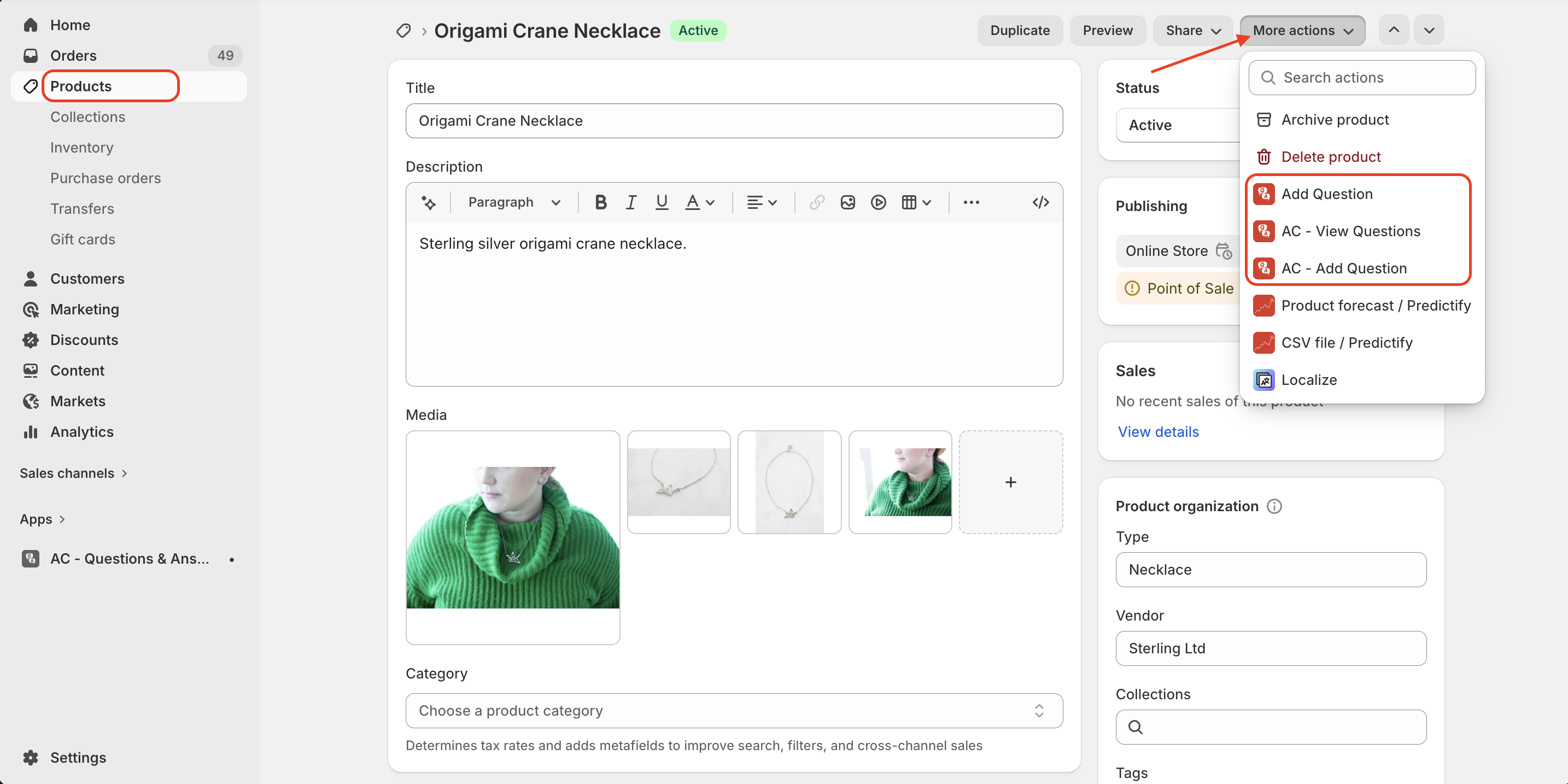Open the Share dropdown
The width and height of the screenshot is (1568, 784).
pos(1192,31)
